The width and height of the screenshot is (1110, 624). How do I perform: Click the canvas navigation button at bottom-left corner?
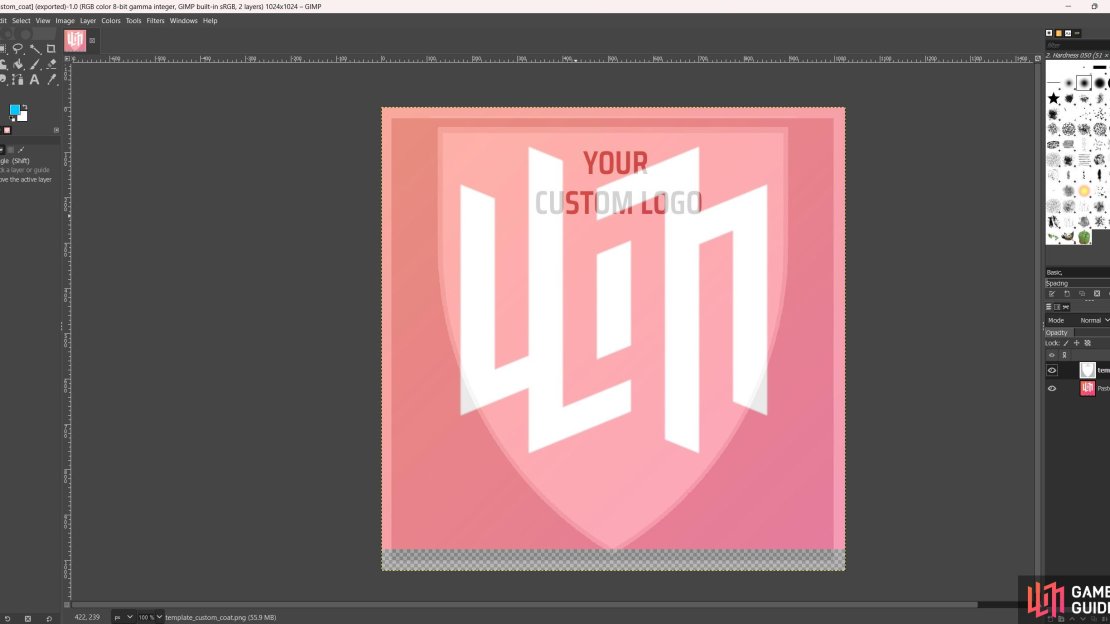point(67,605)
